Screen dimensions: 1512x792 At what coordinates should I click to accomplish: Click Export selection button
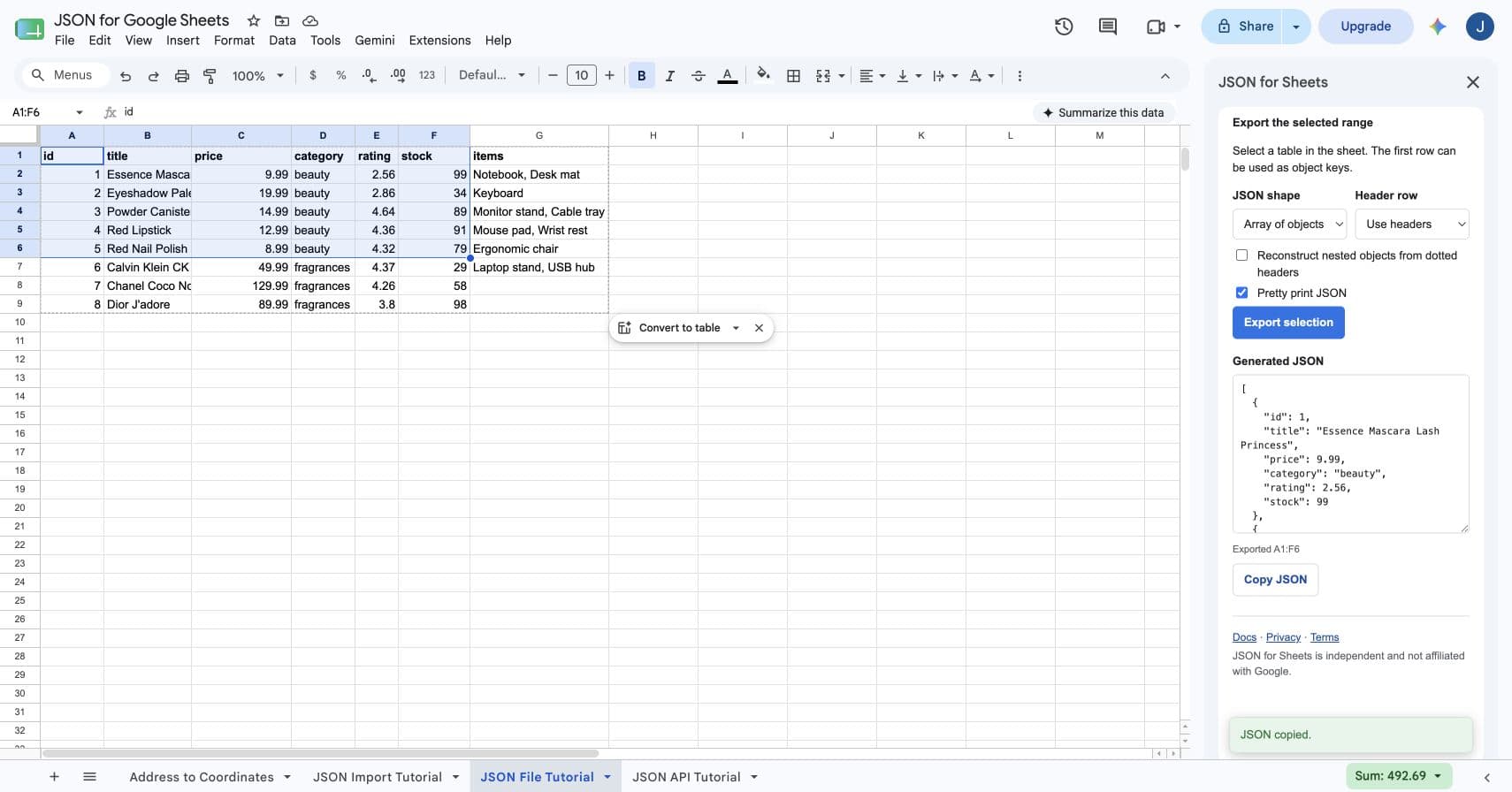(x=1288, y=323)
